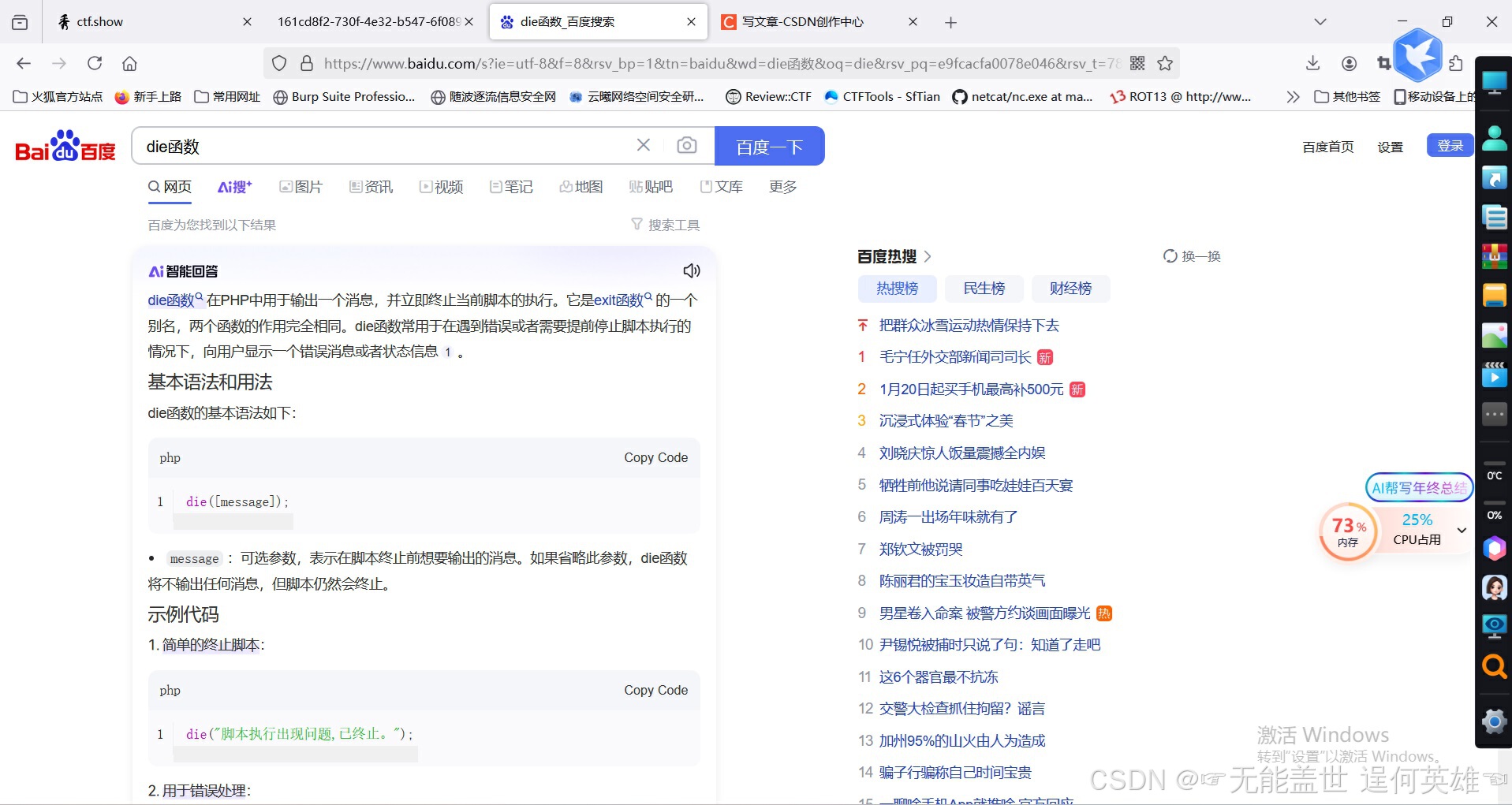This screenshot has height=805, width=1512.
Task: Click the avatar girl icon in right sidebar
Action: (x=1494, y=587)
